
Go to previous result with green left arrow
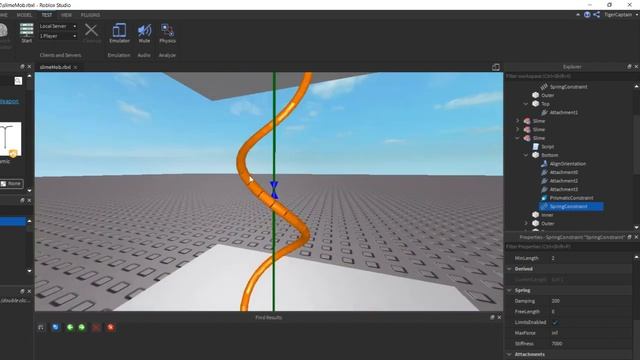[x=70, y=327]
